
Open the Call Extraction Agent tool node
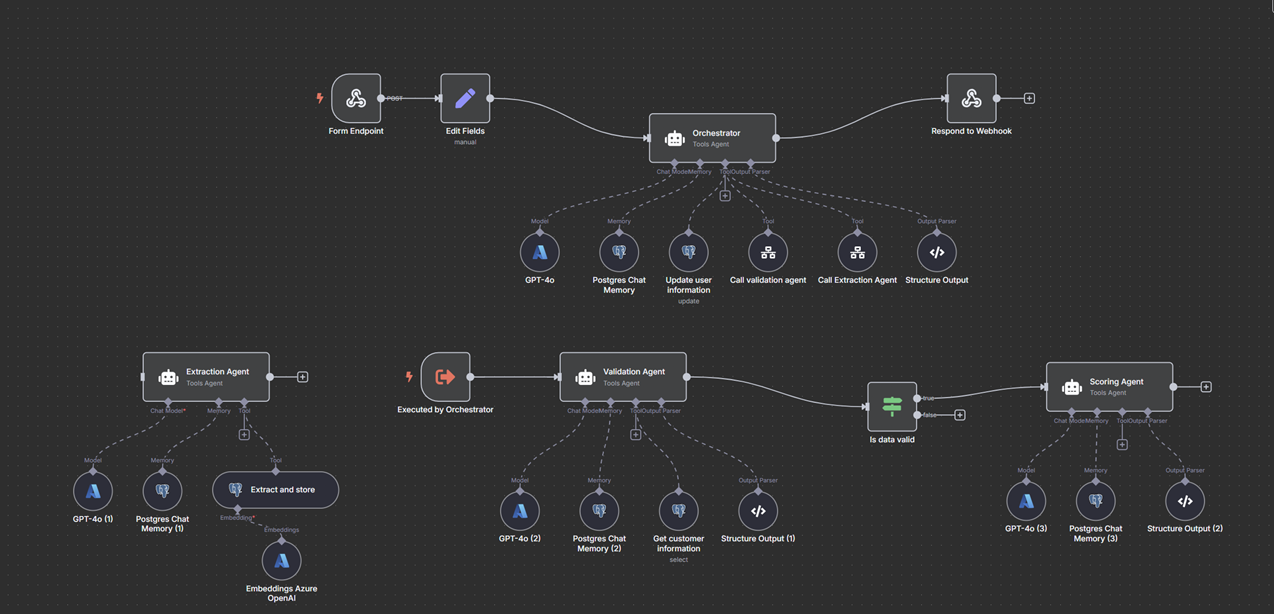(857, 252)
